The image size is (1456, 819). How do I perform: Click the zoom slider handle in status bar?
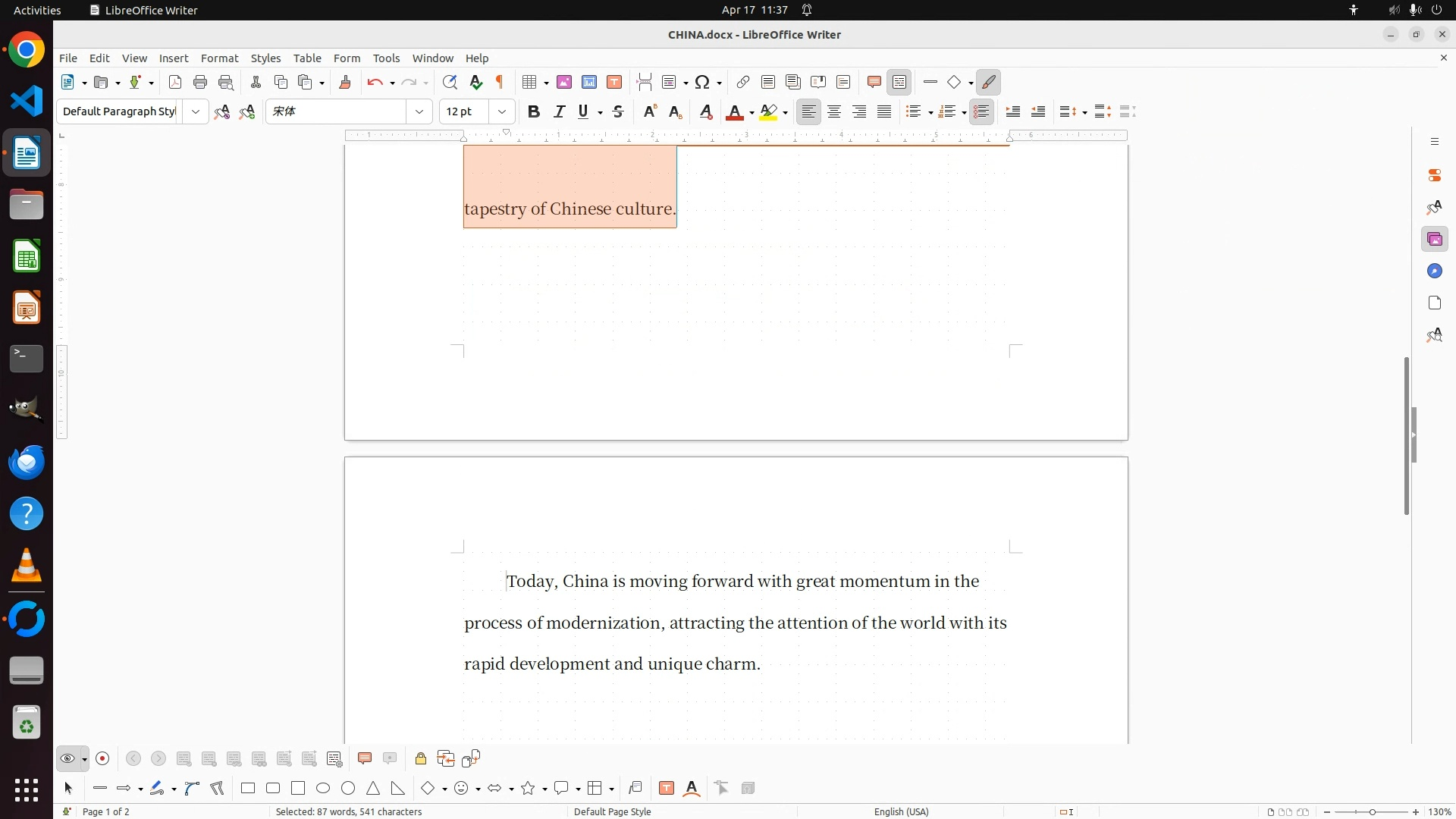click(x=1372, y=811)
